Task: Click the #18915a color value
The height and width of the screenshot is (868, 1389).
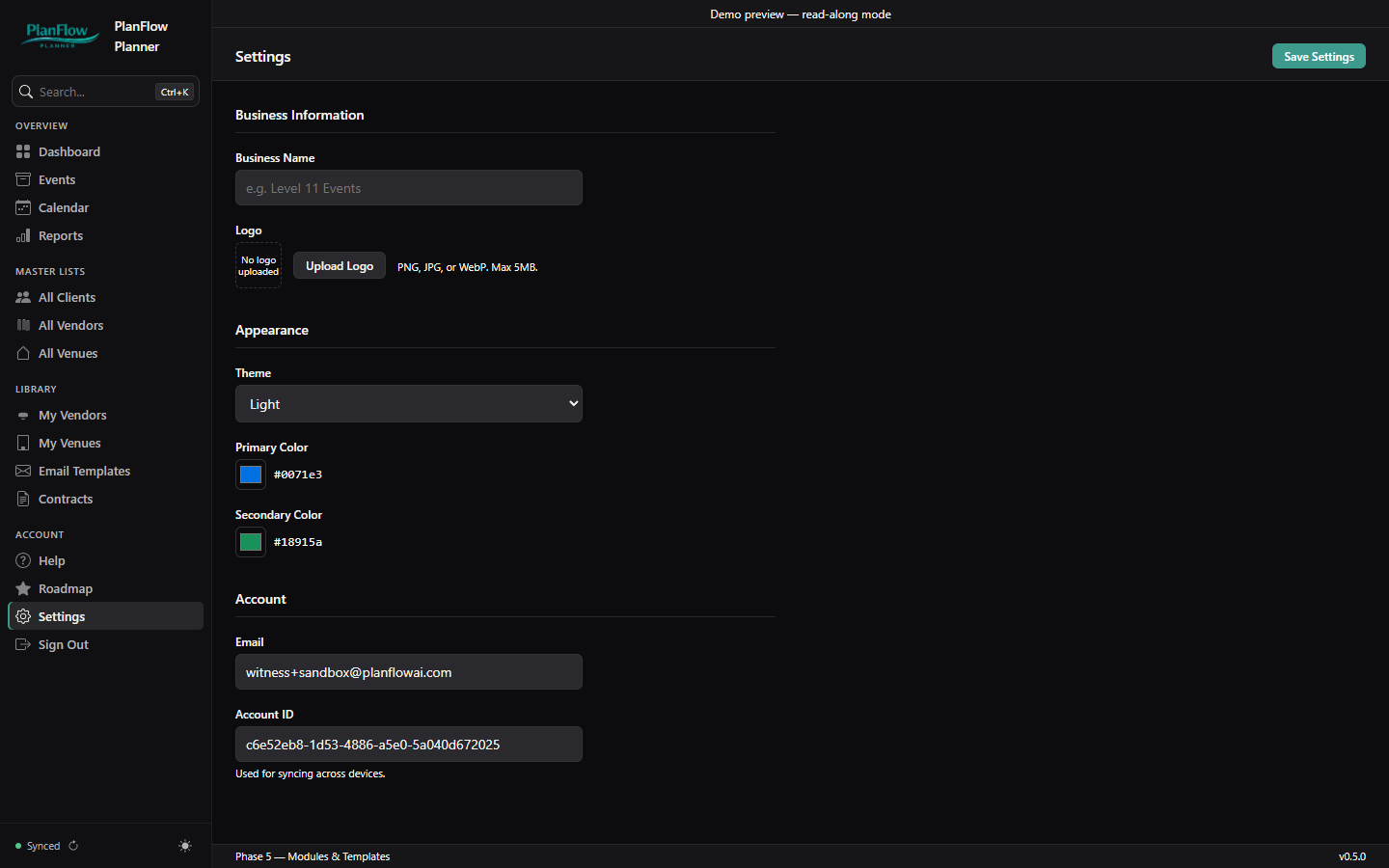Action: (298, 542)
